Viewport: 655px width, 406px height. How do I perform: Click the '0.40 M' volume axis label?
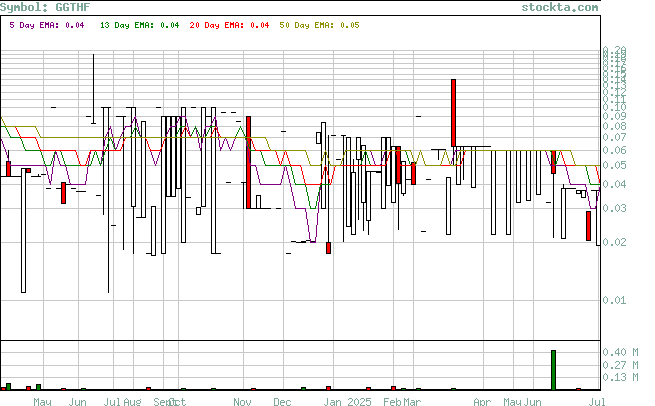(x=620, y=352)
